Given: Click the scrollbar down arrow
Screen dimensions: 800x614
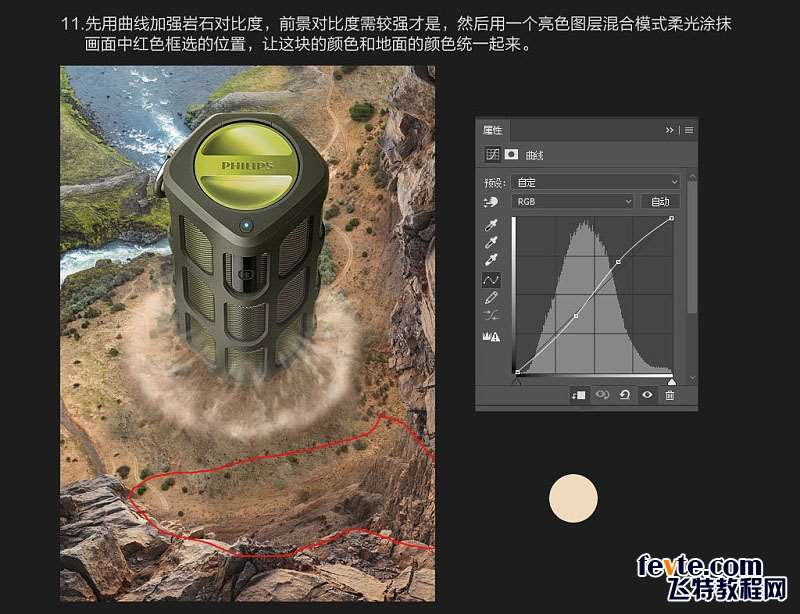Looking at the screenshot, I should click(x=692, y=378).
